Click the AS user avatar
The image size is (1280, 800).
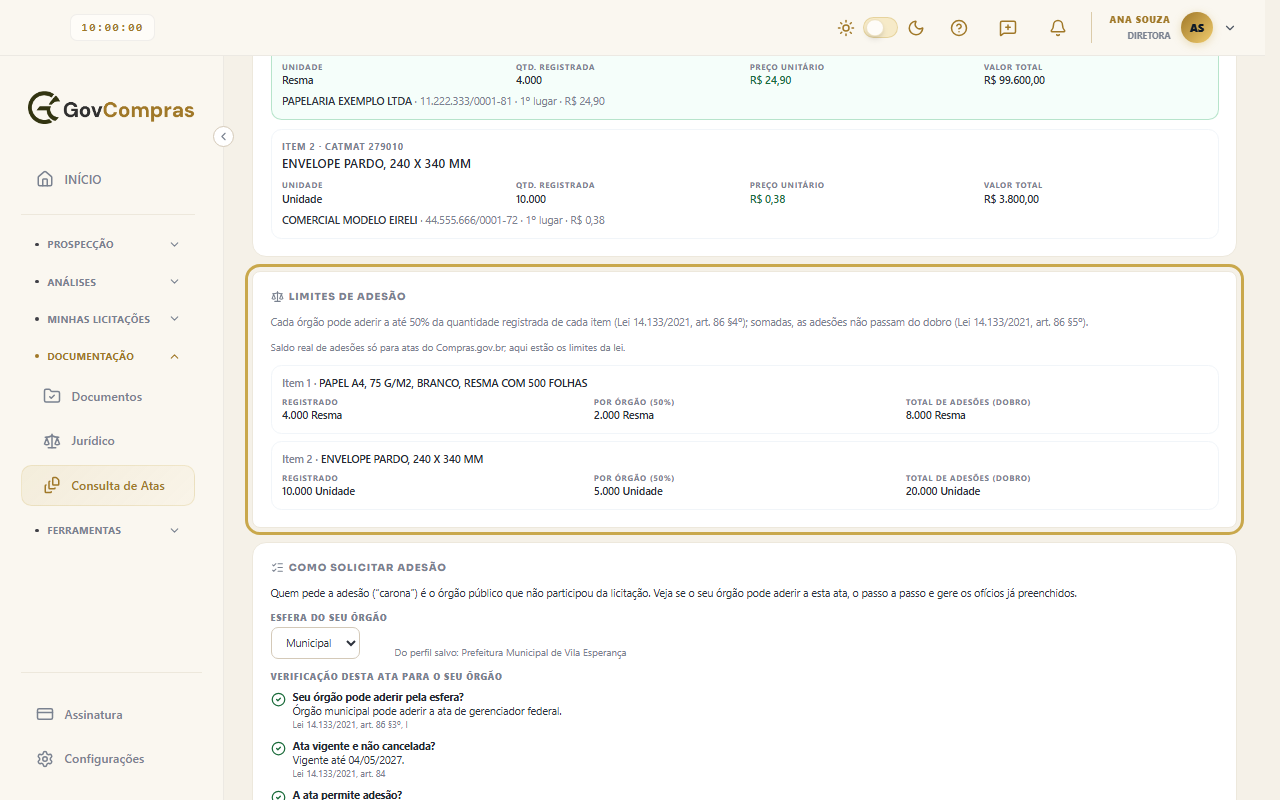(1197, 28)
